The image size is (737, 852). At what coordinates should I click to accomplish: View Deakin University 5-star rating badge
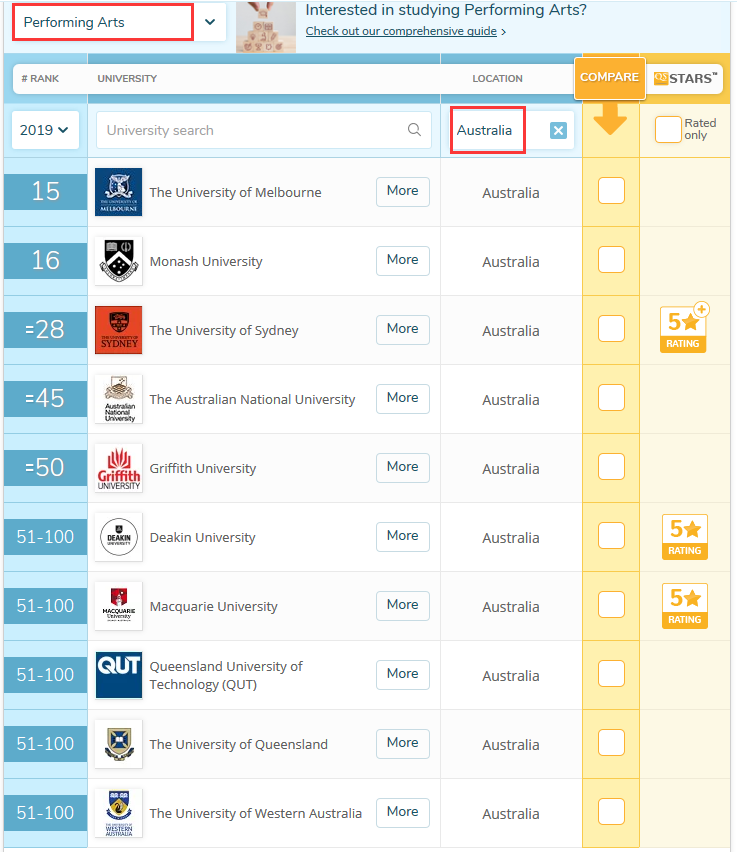[685, 537]
